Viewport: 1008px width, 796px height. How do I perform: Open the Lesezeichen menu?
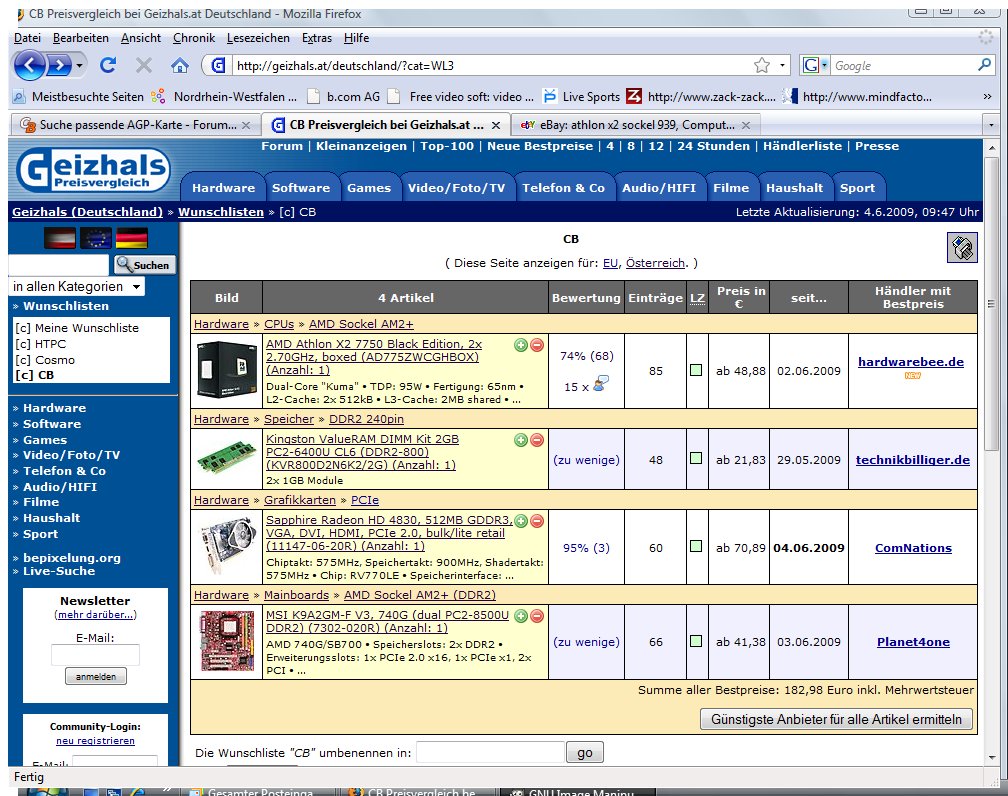pos(258,38)
